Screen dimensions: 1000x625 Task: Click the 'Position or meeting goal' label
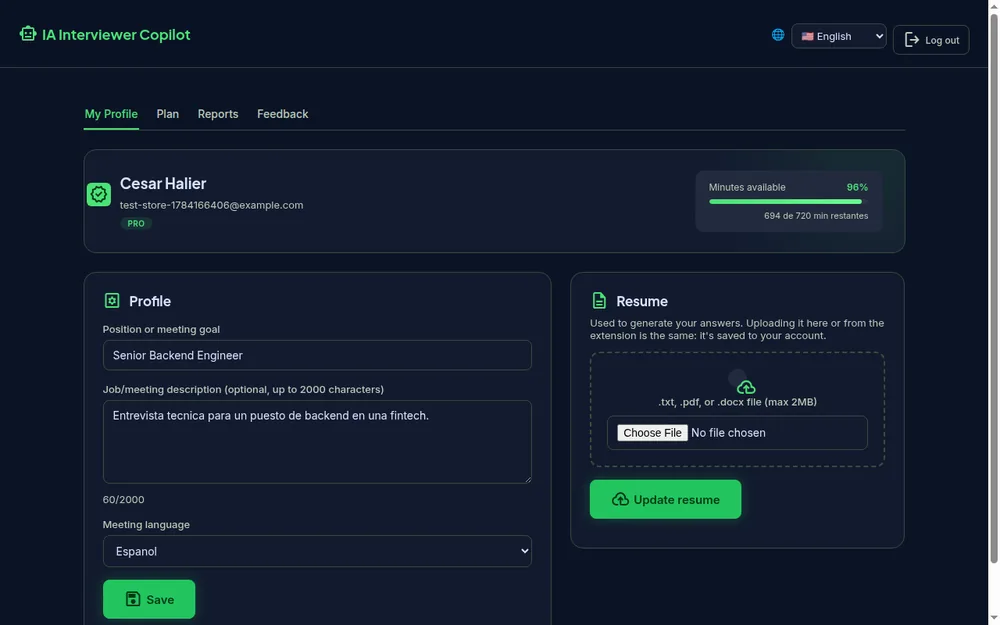click(161, 330)
